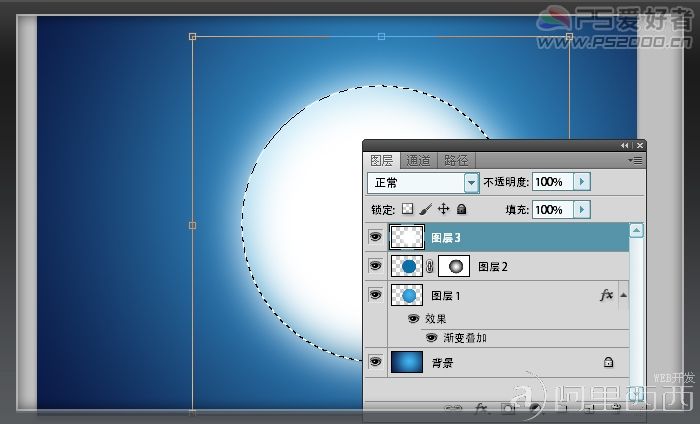This screenshot has height=424, width=700.
Task: Collapse the 图层 1 effects list arrow
Action: (x=624, y=295)
